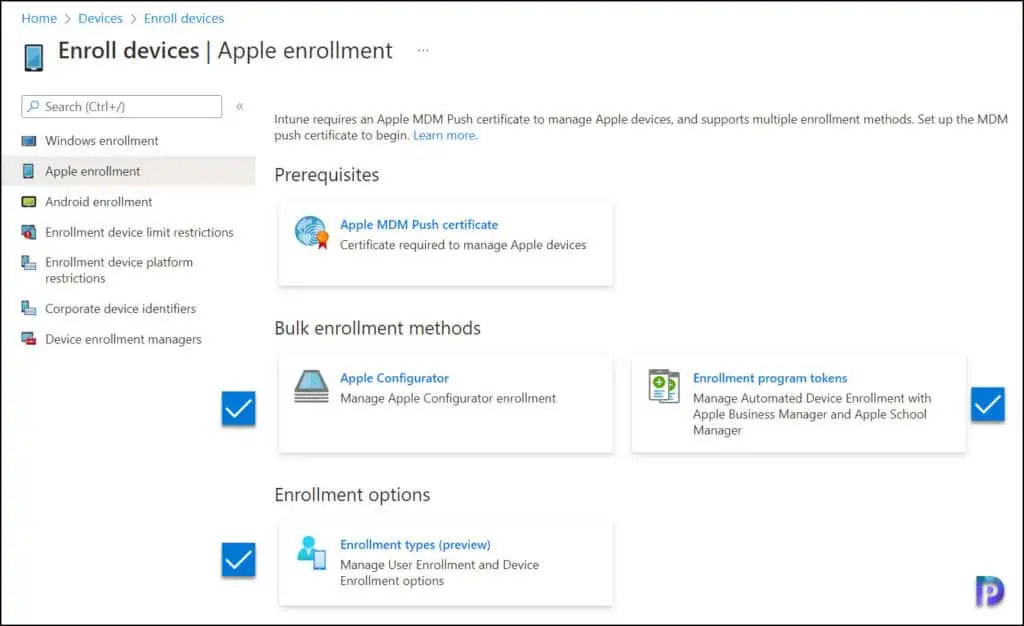This screenshot has height=626, width=1024.
Task: Click 'Manage Apple Configurator enrollment' description
Action: coord(448,398)
